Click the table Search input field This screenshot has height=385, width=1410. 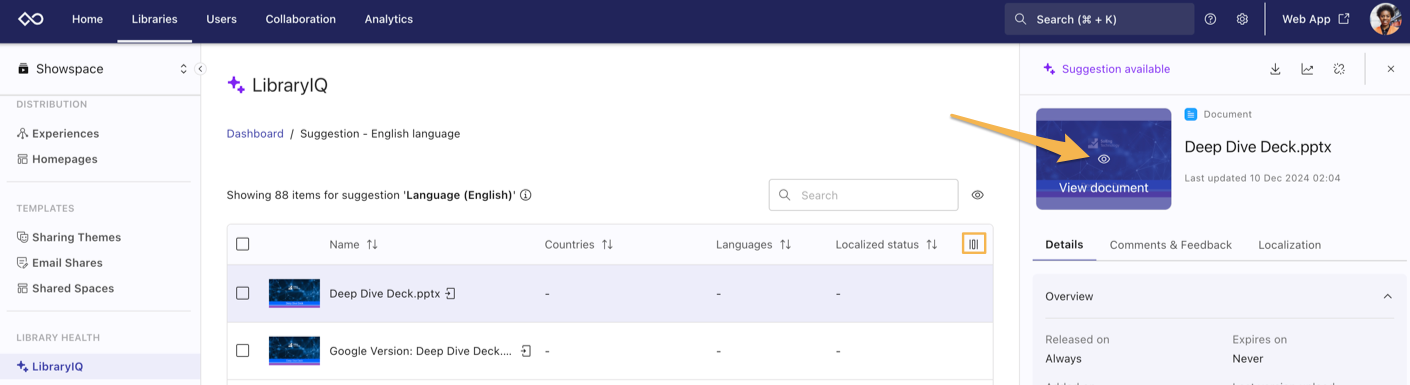tap(863, 195)
